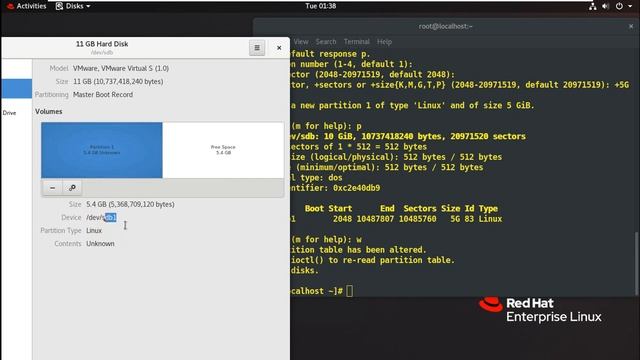Click the volume speaker icon in top bar
Image resolution: width=640 pixels, height=360 pixels.
pyautogui.click(x=605, y=6)
